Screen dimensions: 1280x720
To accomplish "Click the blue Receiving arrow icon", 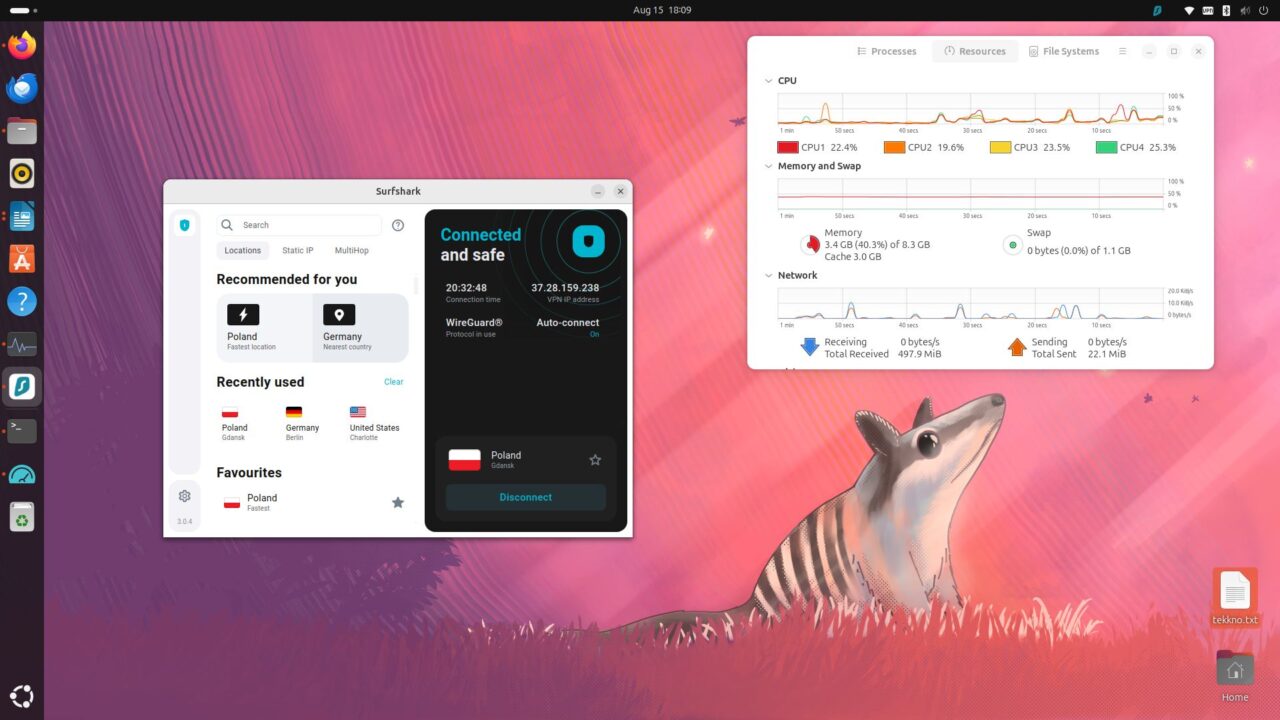I will tap(810, 347).
